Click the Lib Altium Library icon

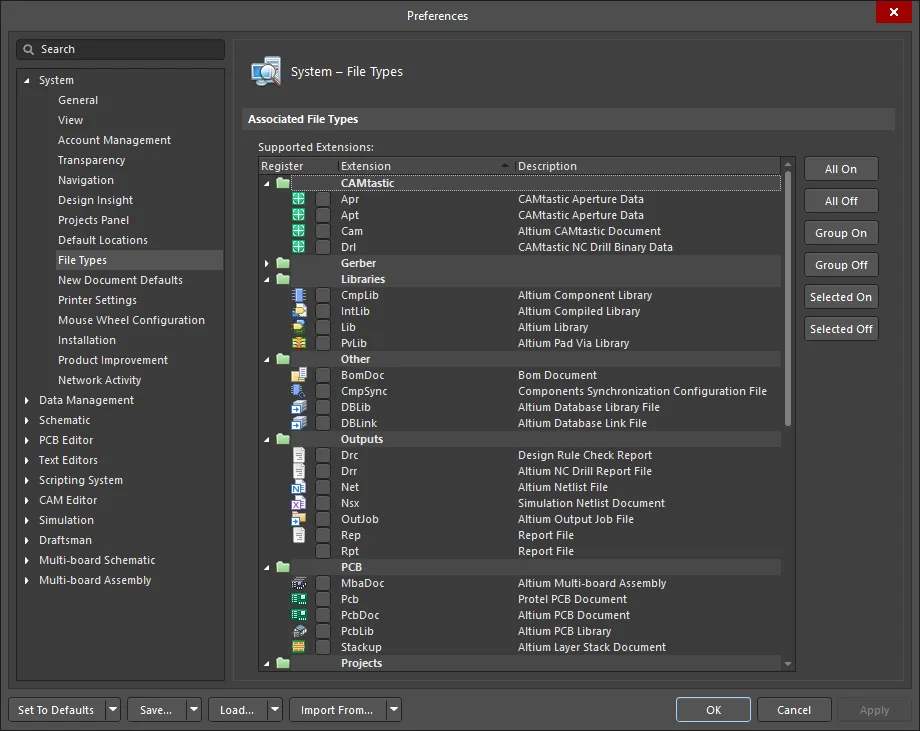(x=299, y=327)
